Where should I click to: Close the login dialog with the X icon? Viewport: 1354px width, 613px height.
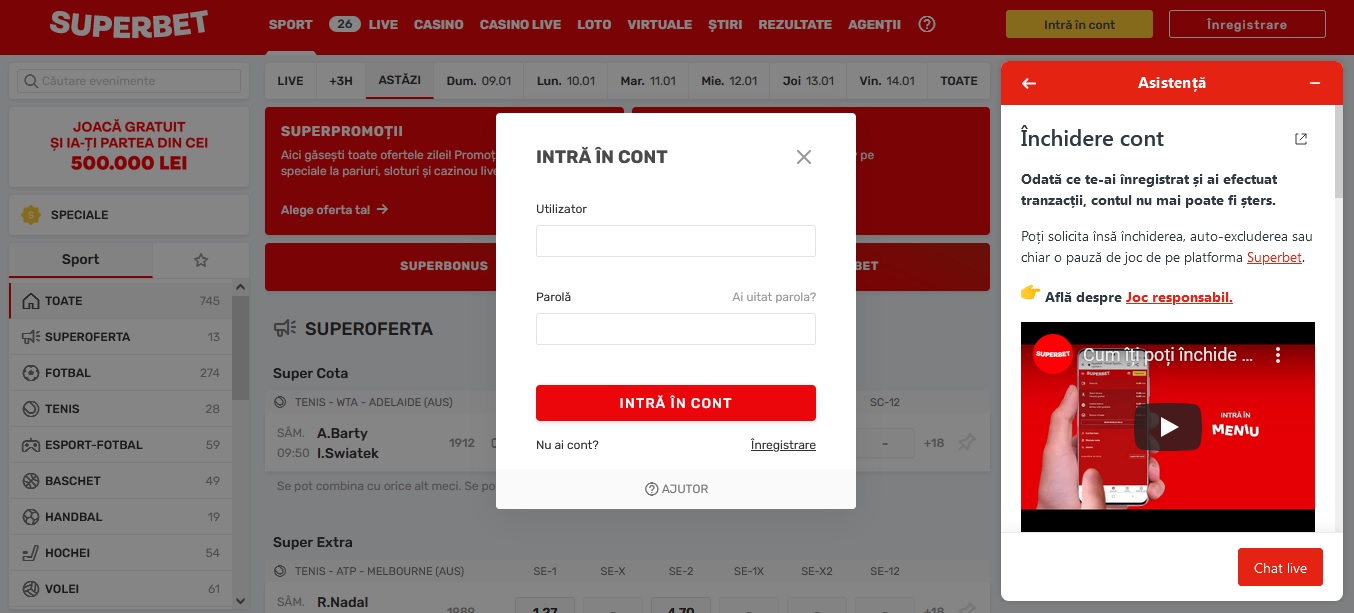click(804, 157)
